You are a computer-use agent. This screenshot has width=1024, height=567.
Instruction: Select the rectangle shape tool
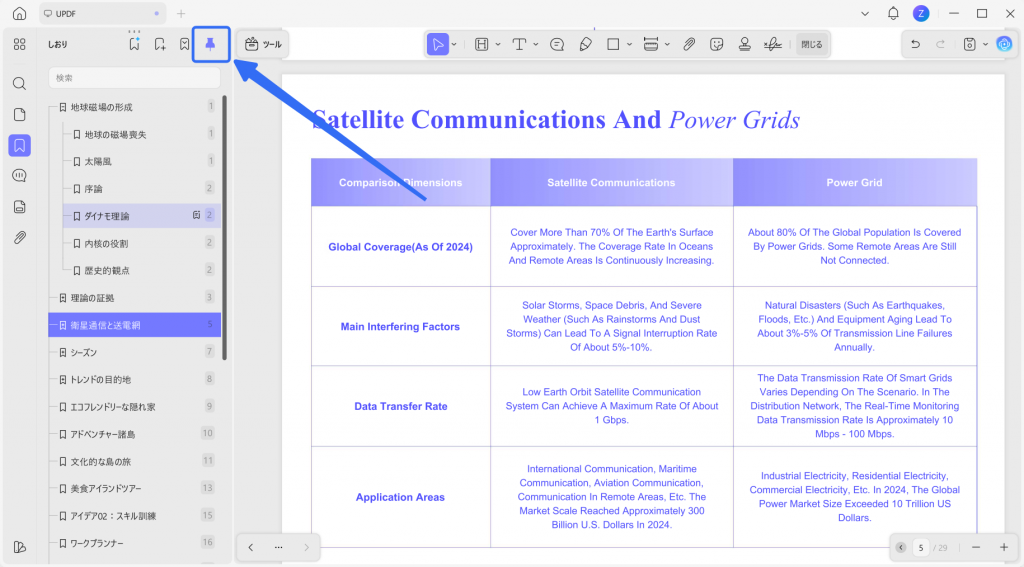[613, 44]
